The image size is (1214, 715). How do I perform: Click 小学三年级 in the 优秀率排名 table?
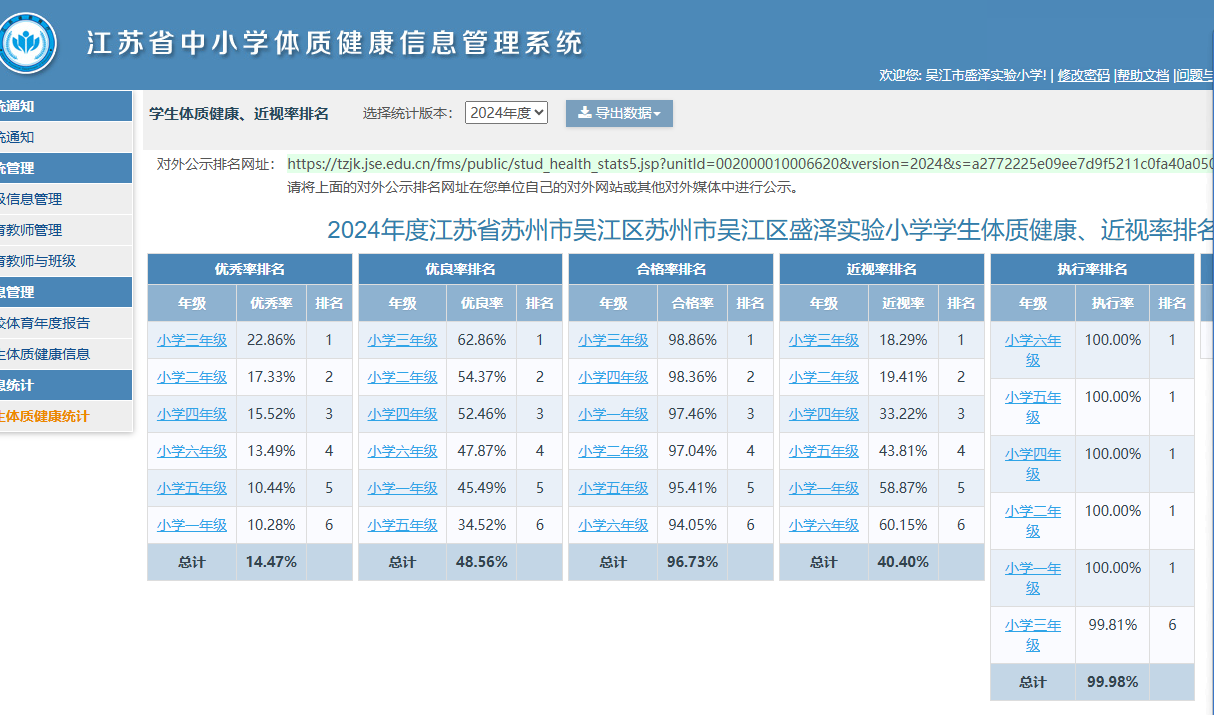192,340
